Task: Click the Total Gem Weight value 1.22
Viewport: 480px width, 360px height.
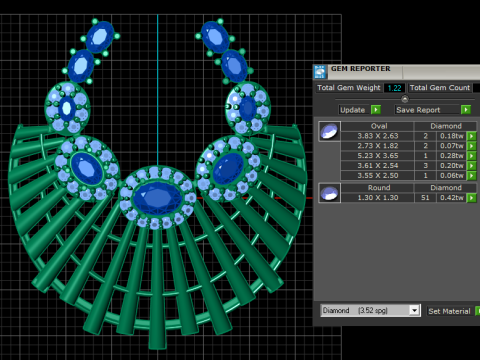Action: point(395,88)
